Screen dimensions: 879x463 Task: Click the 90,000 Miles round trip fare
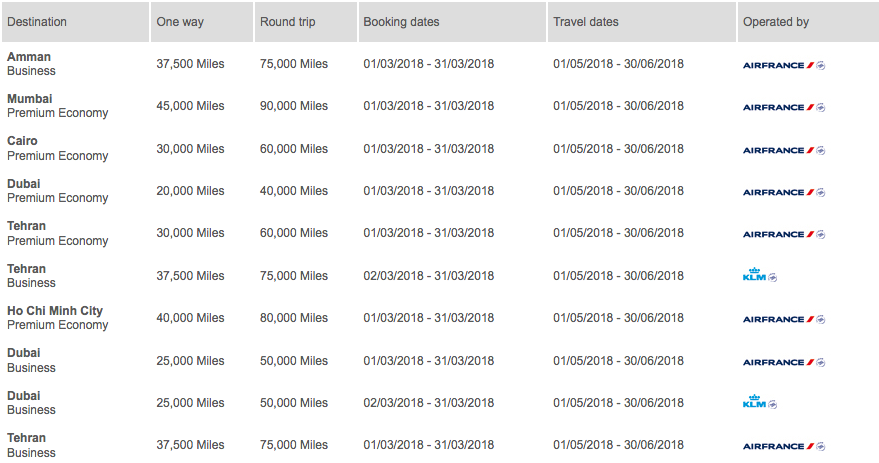[294, 106]
